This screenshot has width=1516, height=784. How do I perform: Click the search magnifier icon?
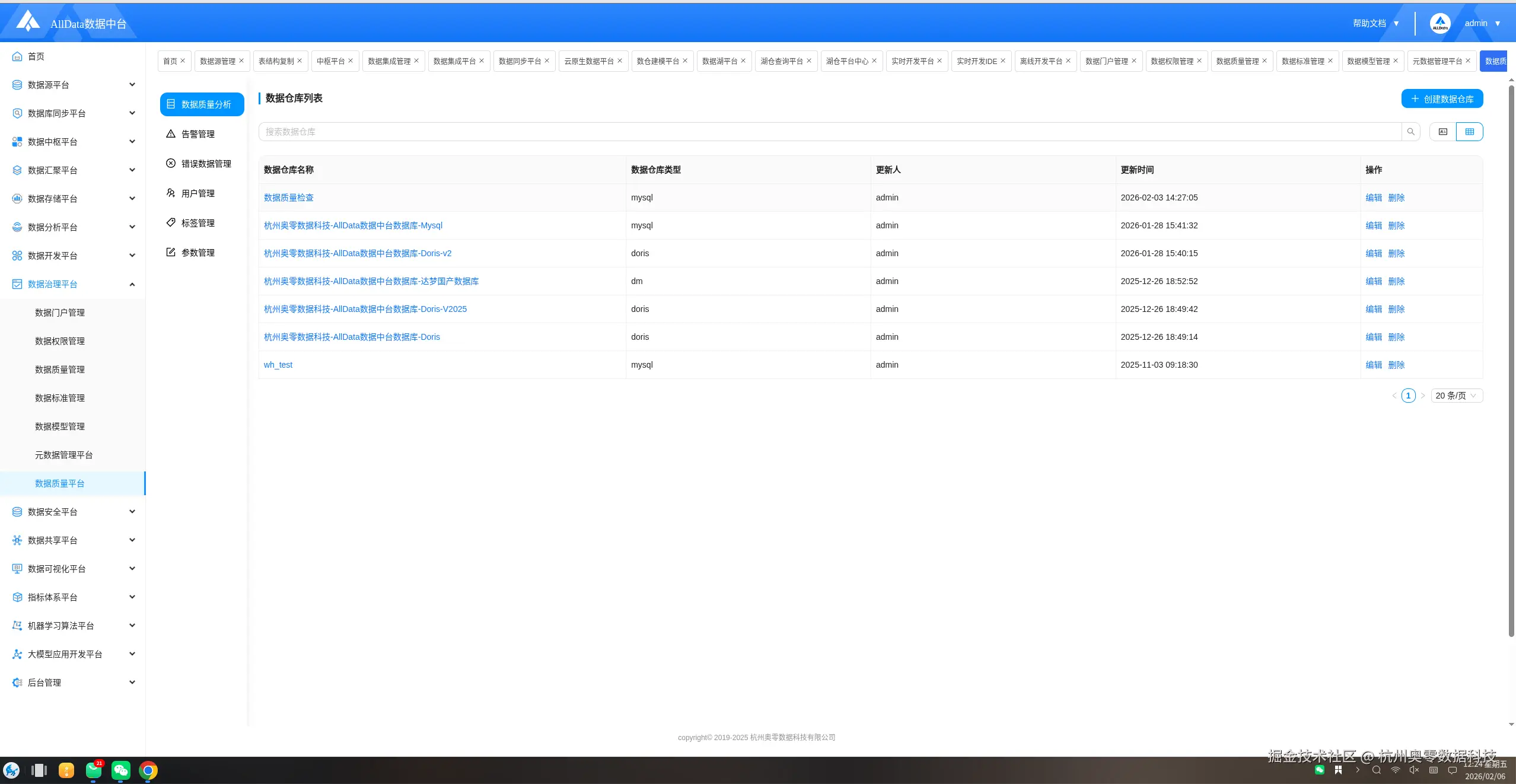1410,132
